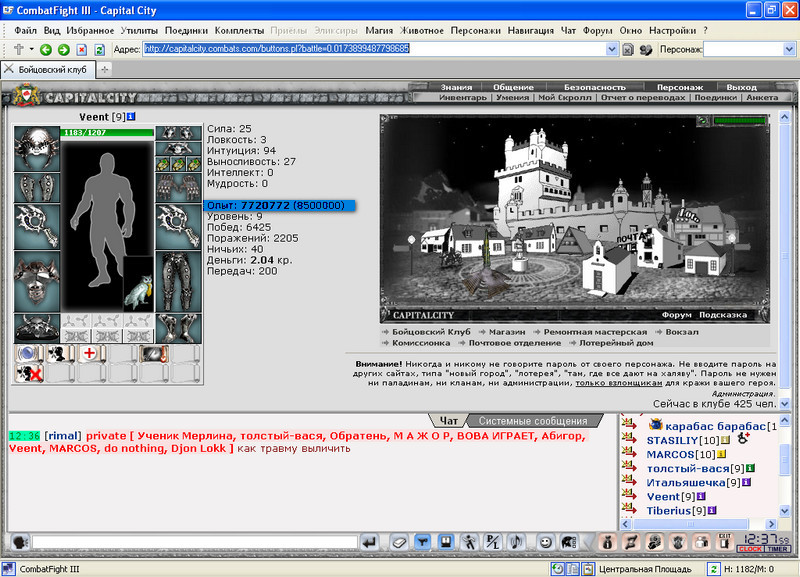The image size is (800, 577).
Task: Click the green back arrow in toolbar
Action: point(46,49)
